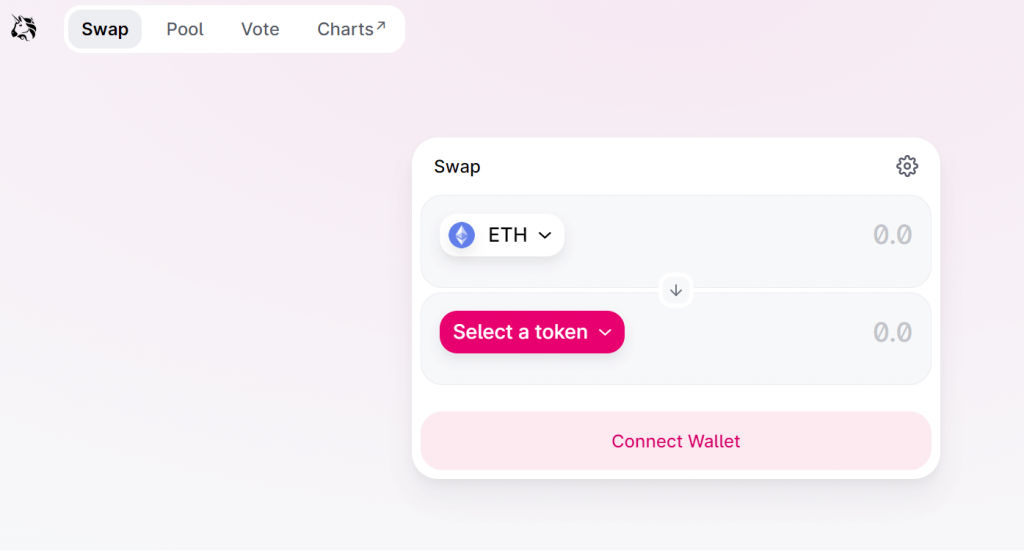Switch to the Pool tab
The height and width of the screenshot is (551, 1024).
click(x=185, y=29)
